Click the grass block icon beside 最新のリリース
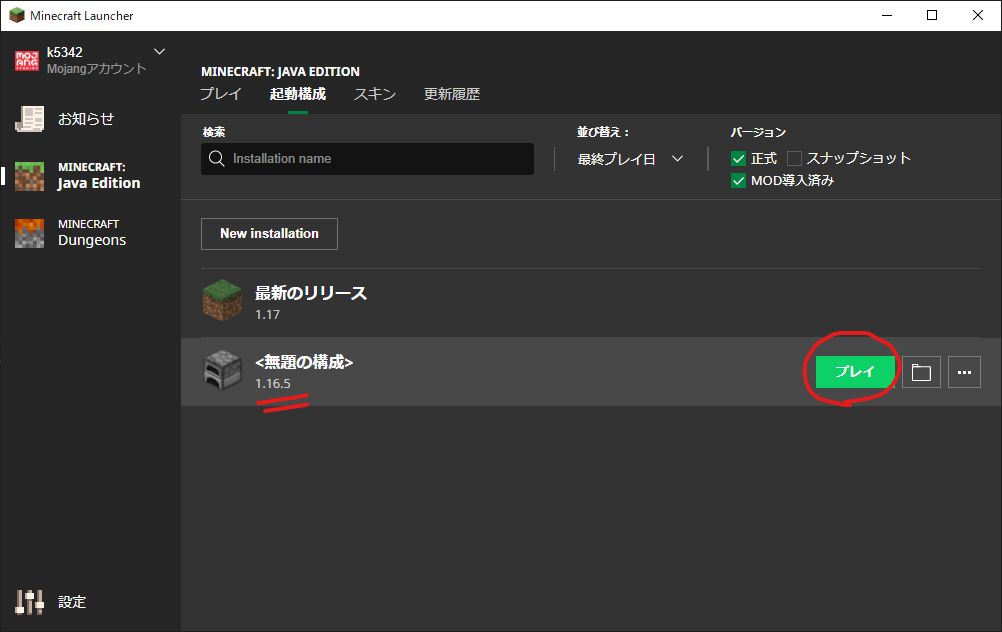Viewport: 1002px width, 632px height. (221, 299)
